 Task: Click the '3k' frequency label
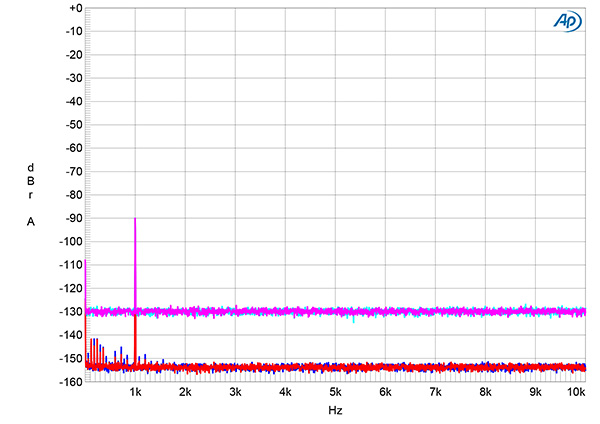click(235, 392)
